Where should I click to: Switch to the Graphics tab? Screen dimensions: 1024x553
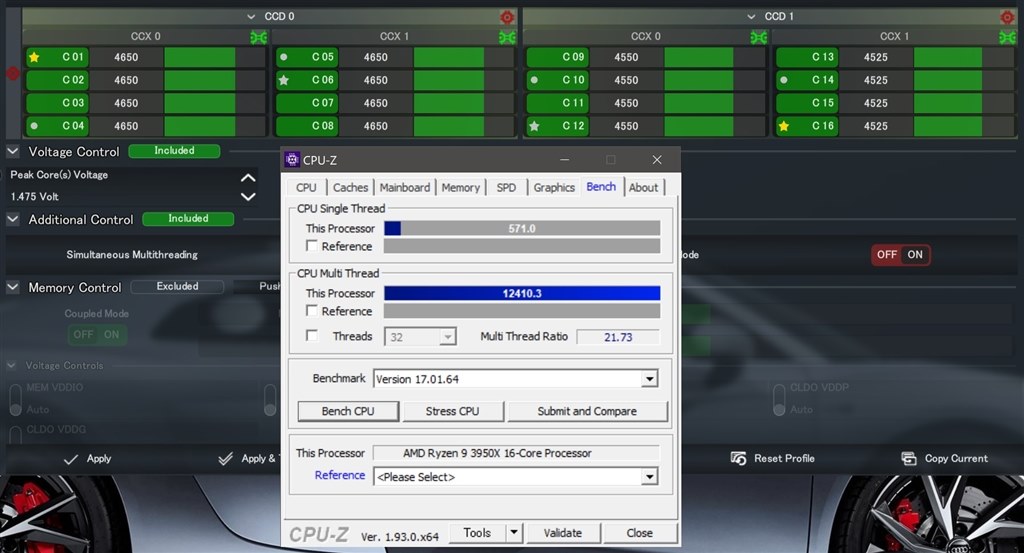coord(554,188)
